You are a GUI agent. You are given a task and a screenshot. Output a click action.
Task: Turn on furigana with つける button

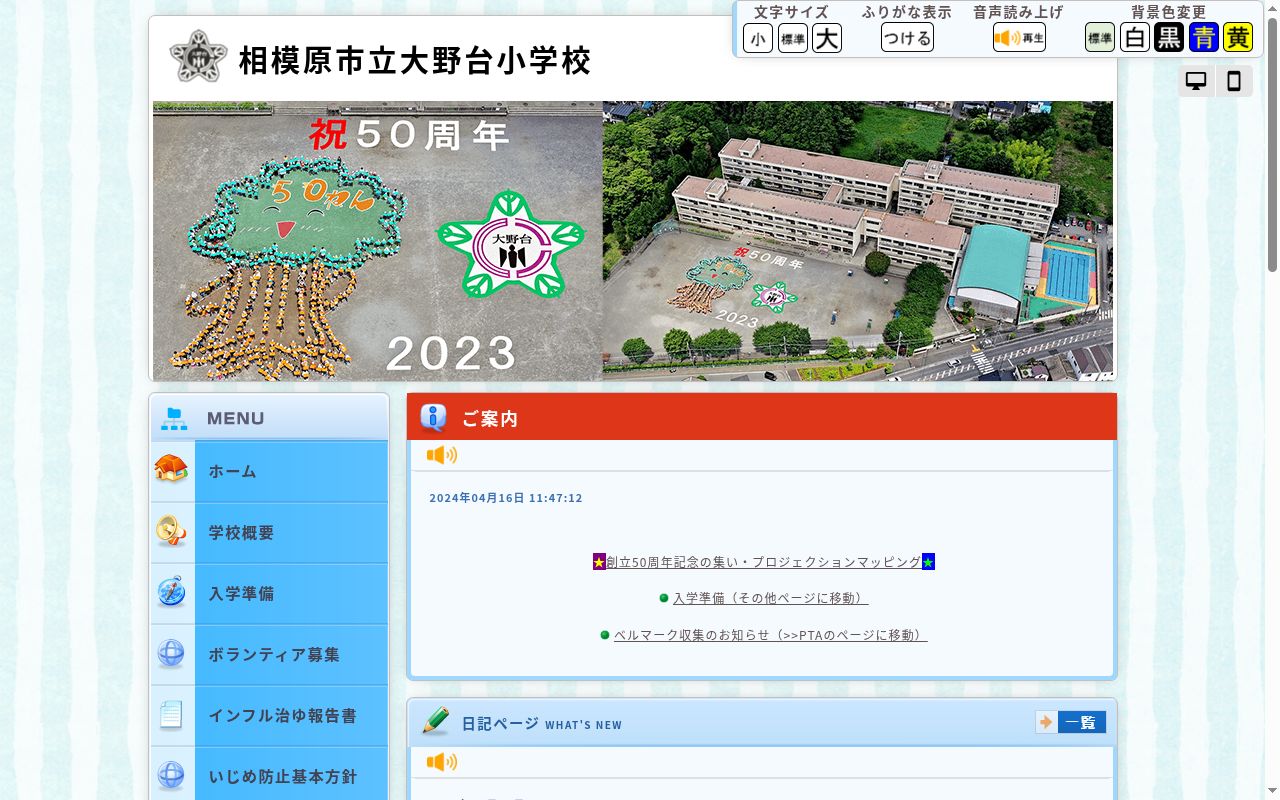point(907,38)
